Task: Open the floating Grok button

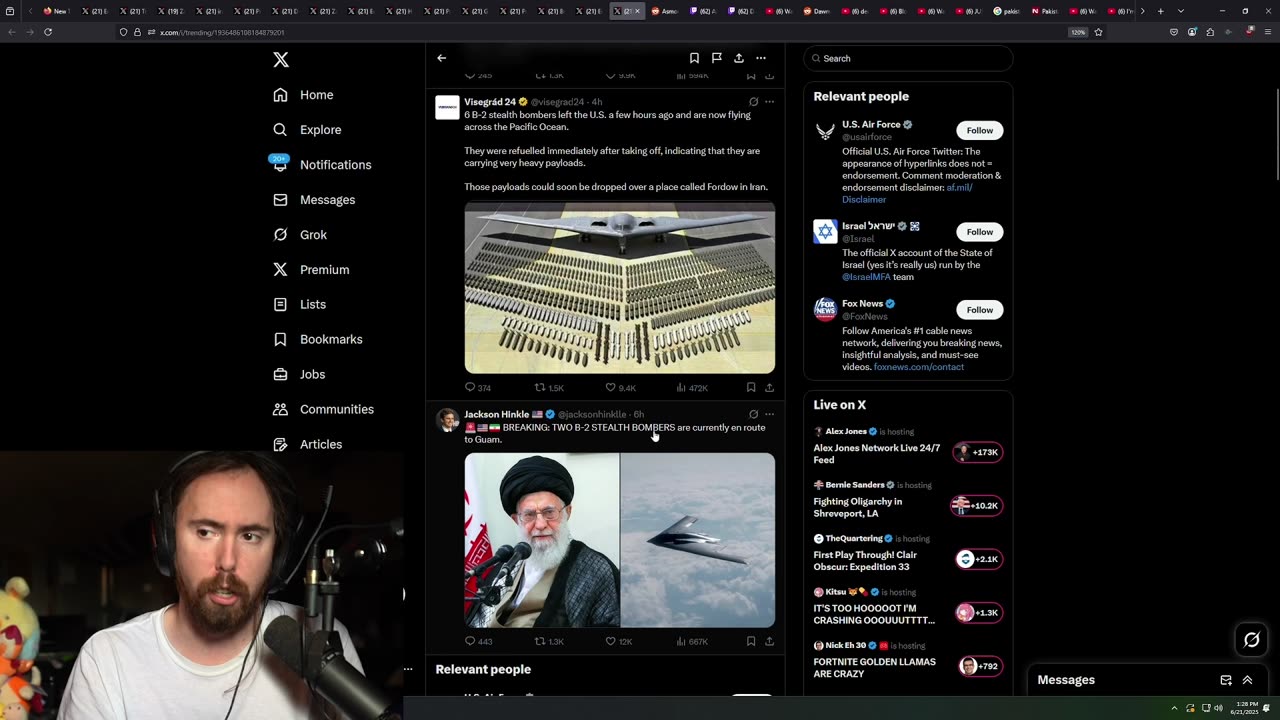Action: (x=1251, y=640)
